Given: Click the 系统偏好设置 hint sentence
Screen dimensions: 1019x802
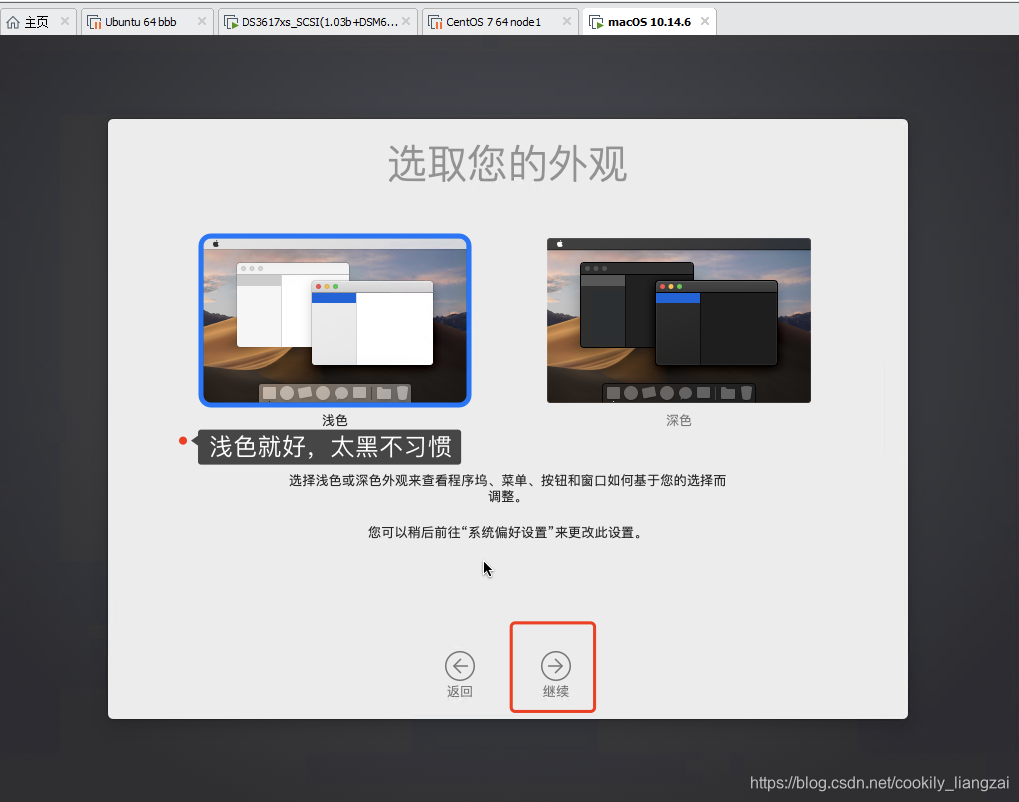Looking at the screenshot, I should click(x=506, y=532).
